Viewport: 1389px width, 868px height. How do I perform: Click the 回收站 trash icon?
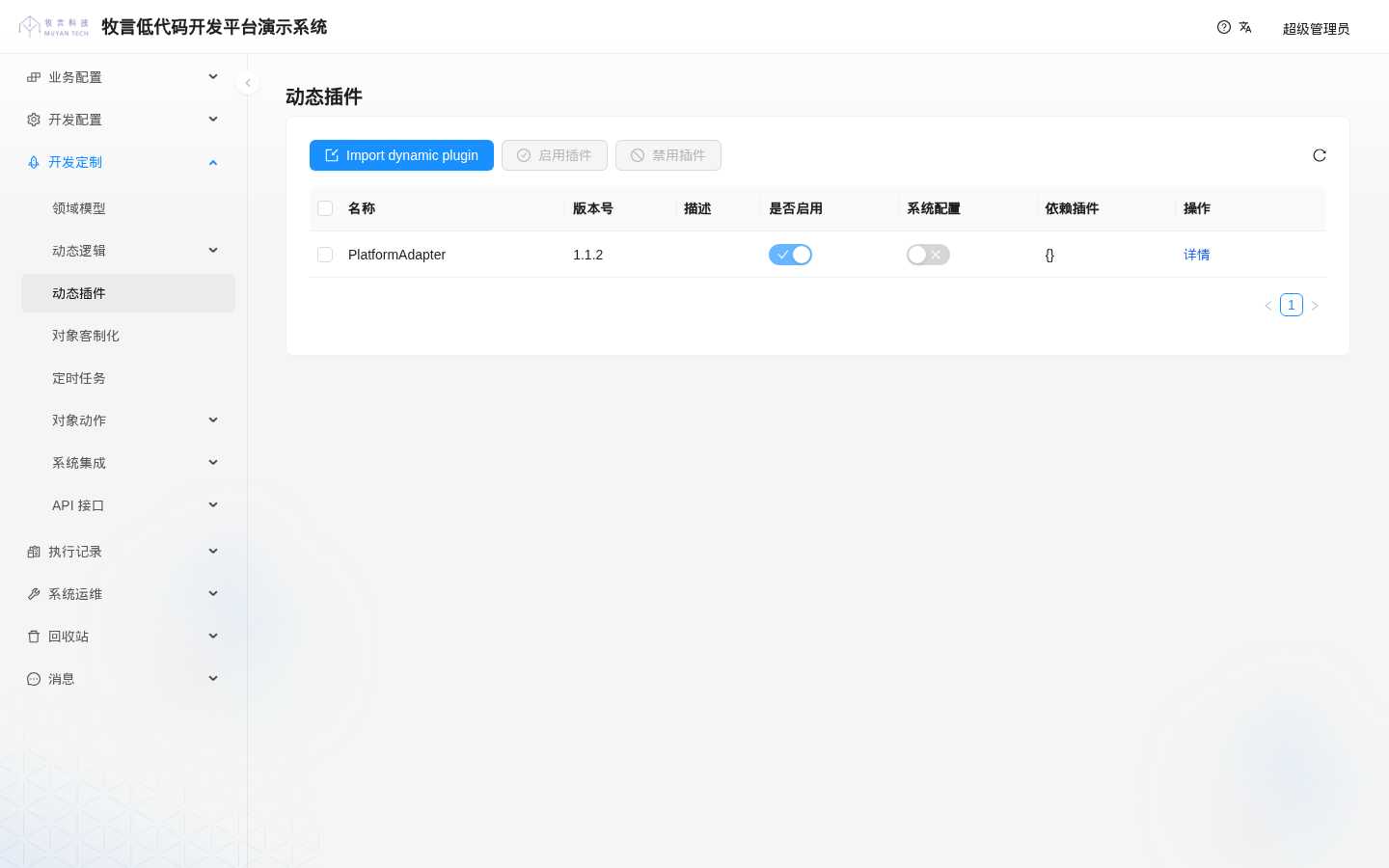click(34, 637)
